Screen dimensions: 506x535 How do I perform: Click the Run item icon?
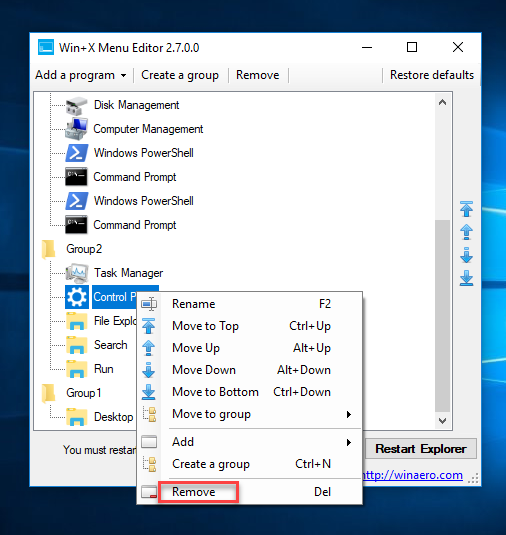77,369
